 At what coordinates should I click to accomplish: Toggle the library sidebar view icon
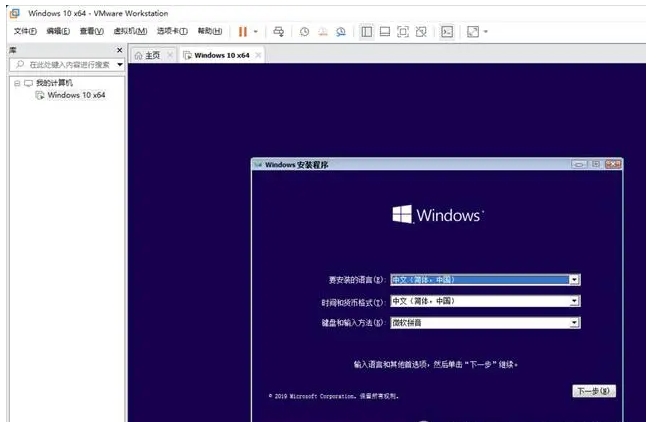pos(367,31)
